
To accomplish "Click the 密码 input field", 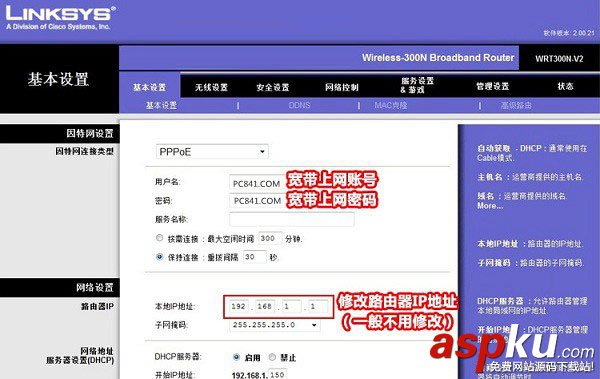I will [257, 201].
